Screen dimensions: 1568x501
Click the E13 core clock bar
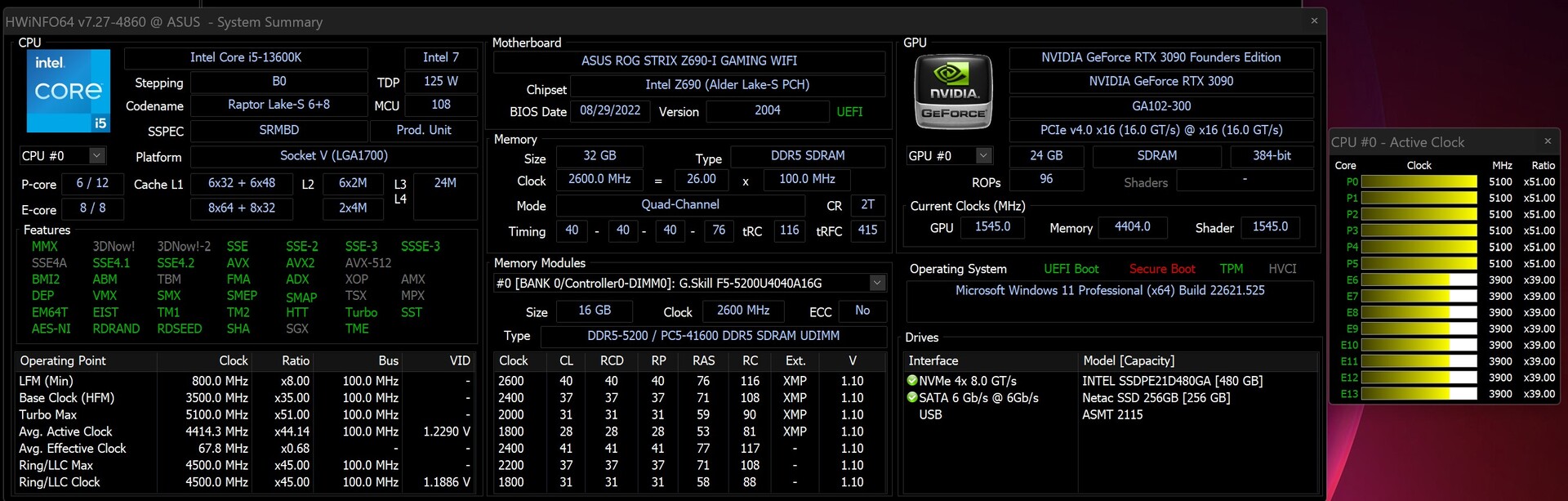click(1419, 394)
